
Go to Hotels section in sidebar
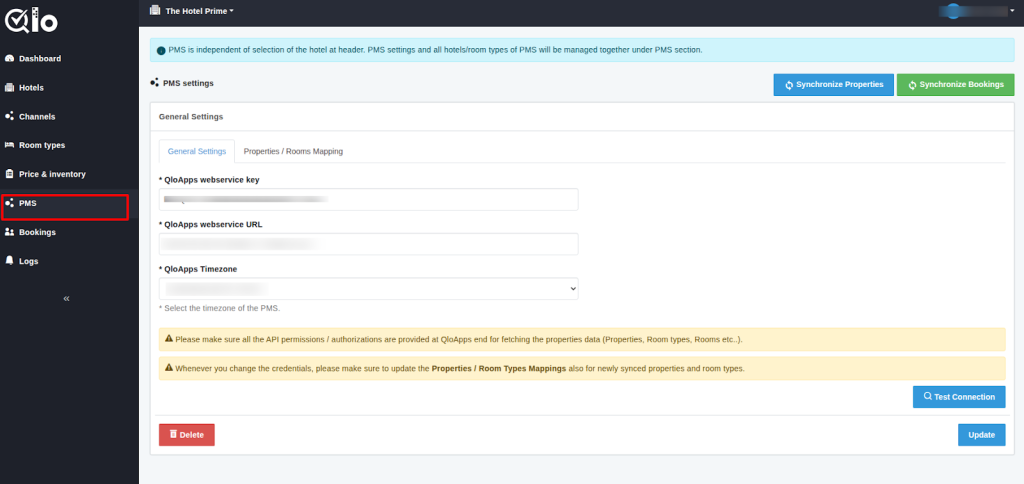tap(31, 88)
